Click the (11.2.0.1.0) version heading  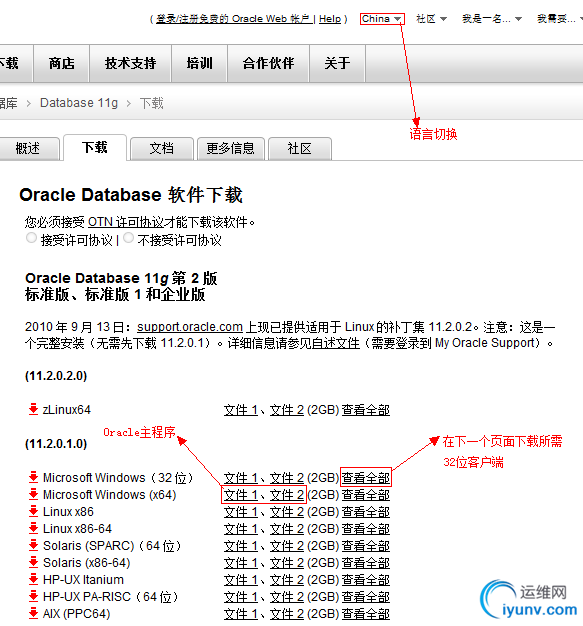point(56,444)
